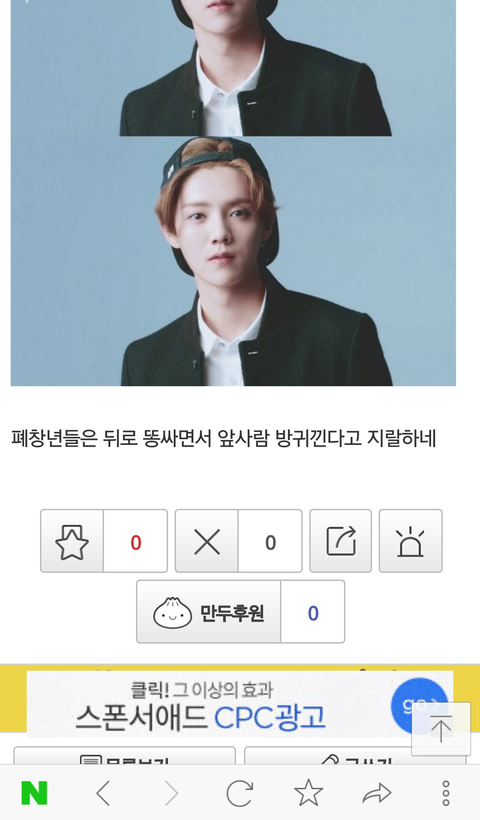Open the 스폰서애드 CPC광고 banner
480x820 pixels.
click(x=240, y=703)
